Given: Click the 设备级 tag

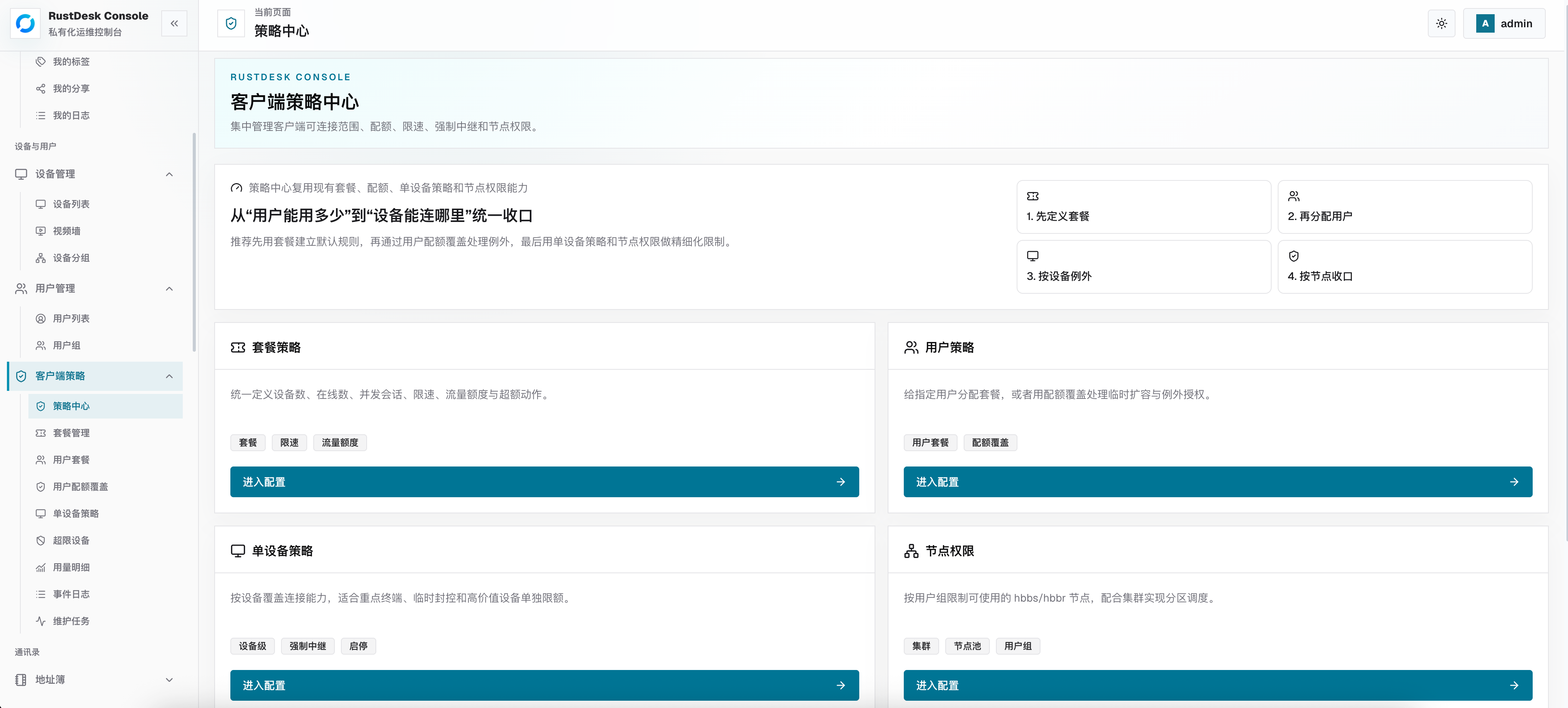Looking at the screenshot, I should pos(252,646).
